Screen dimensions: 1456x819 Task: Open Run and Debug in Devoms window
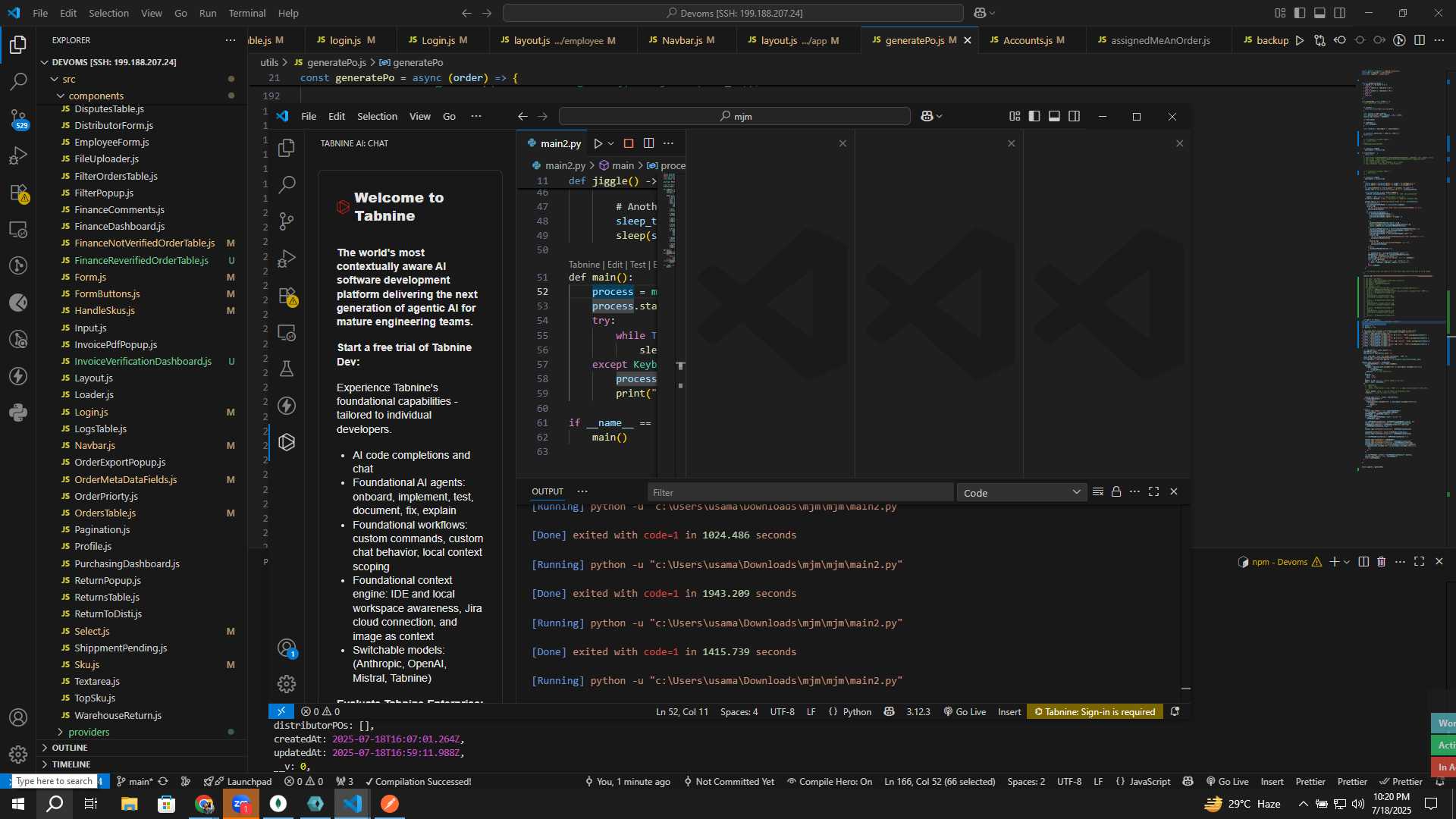pos(18,155)
